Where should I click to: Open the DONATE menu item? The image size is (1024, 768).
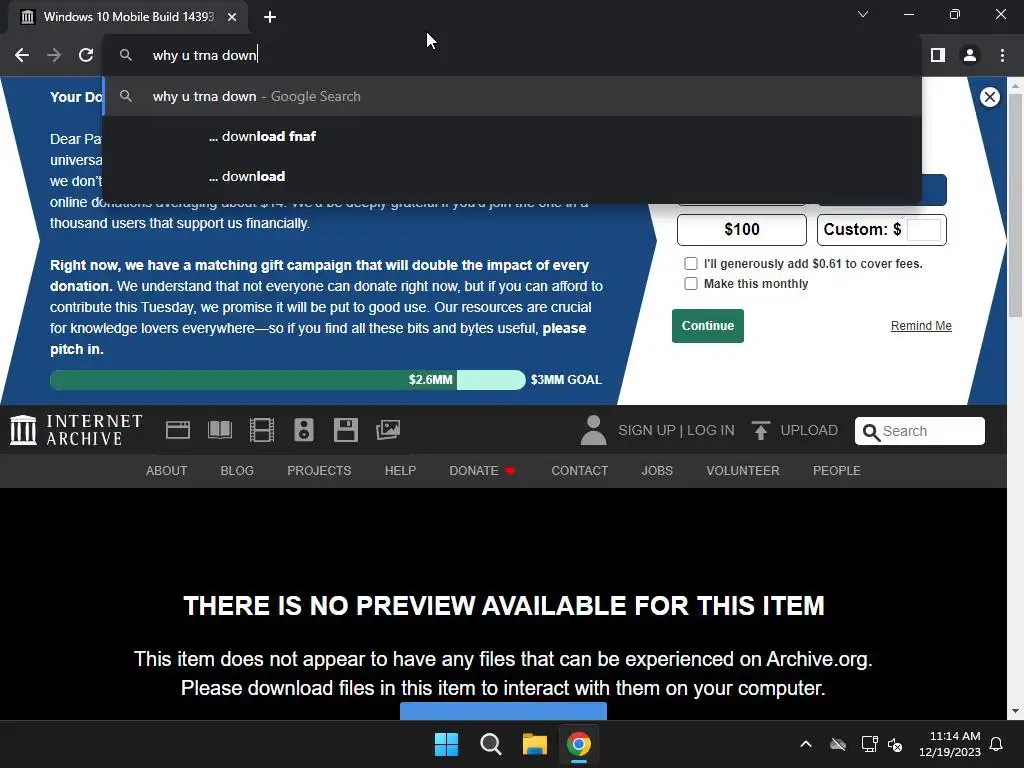click(x=482, y=471)
